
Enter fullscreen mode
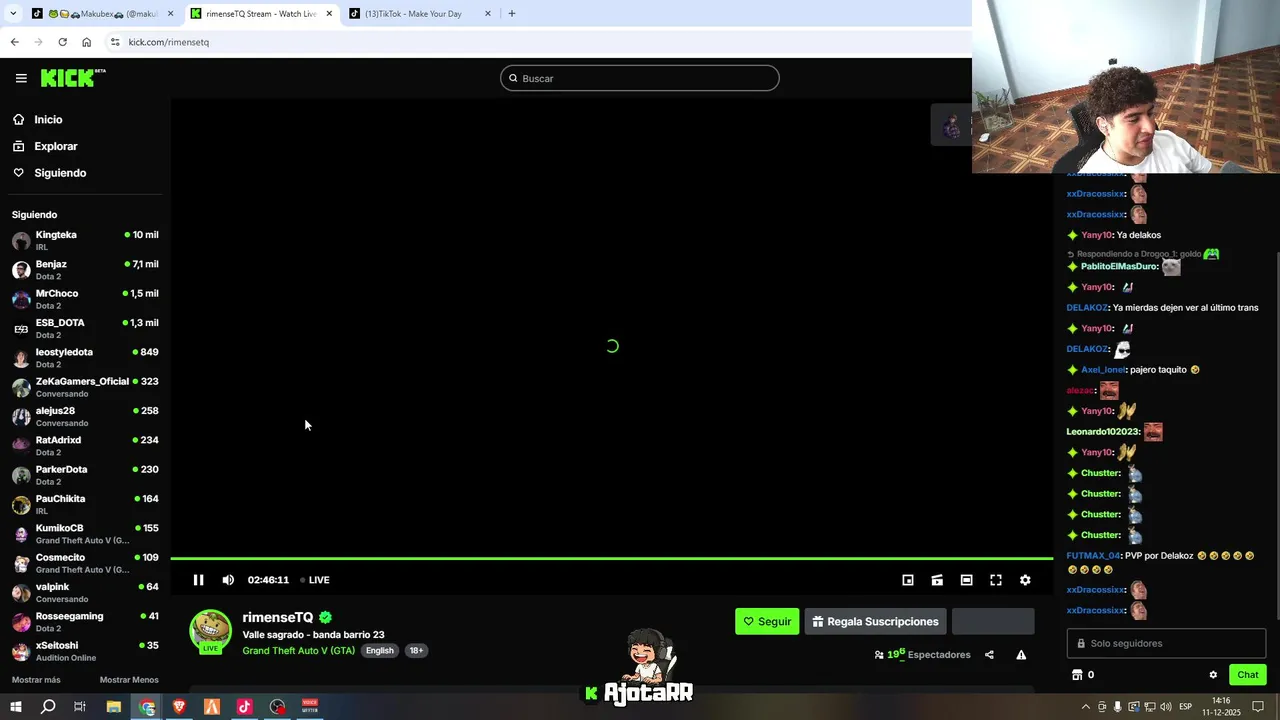click(996, 580)
